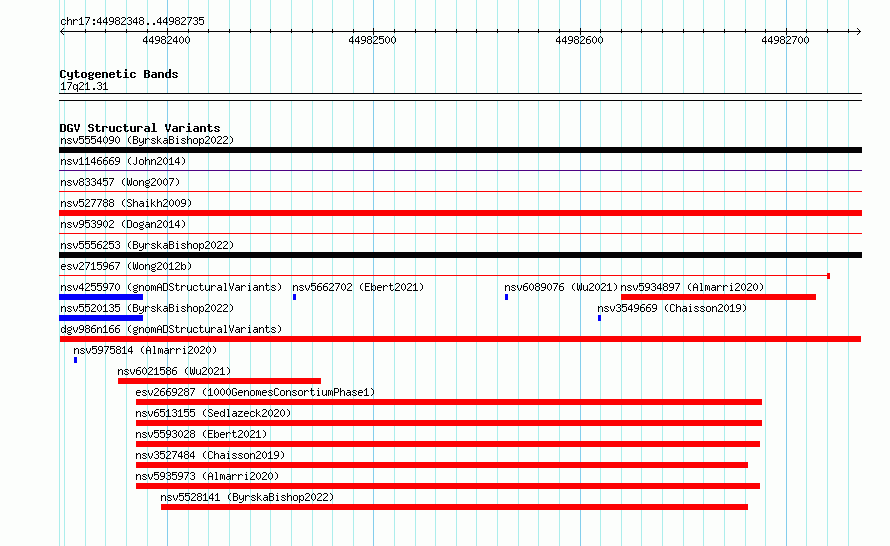Screen dimensions: 890x546
Task: Click esv2669287 (1000GenomesConsortiumPhase1) label
Action: (255, 392)
